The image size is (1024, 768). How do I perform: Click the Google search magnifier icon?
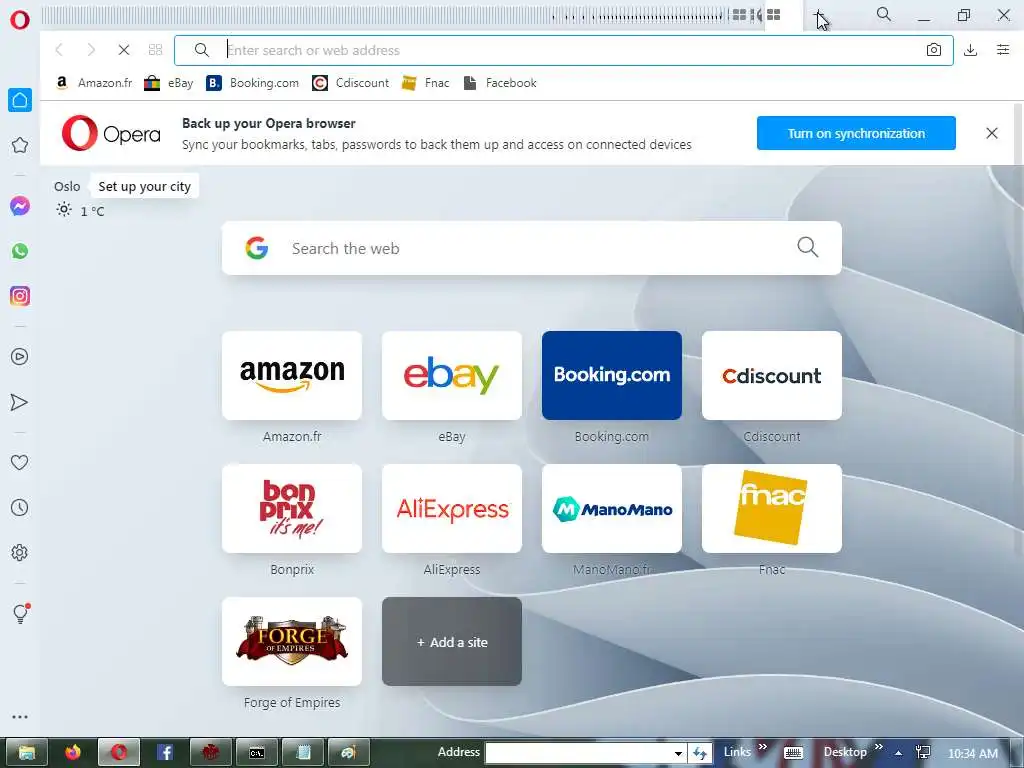click(807, 247)
